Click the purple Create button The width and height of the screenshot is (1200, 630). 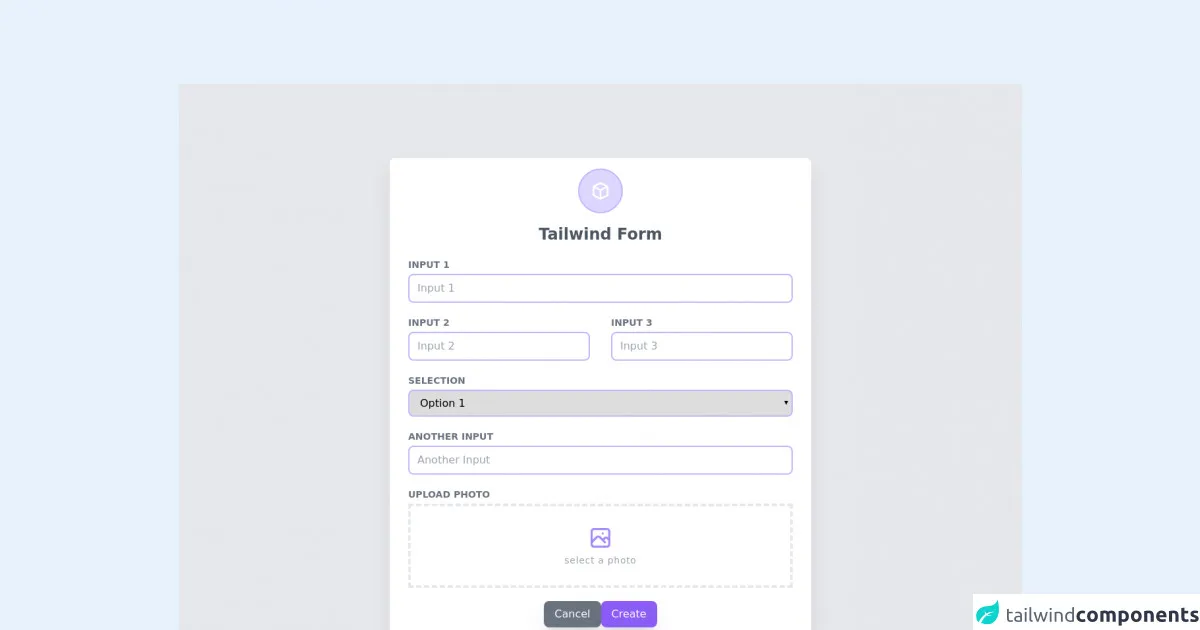pyautogui.click(x=629, y=614)
